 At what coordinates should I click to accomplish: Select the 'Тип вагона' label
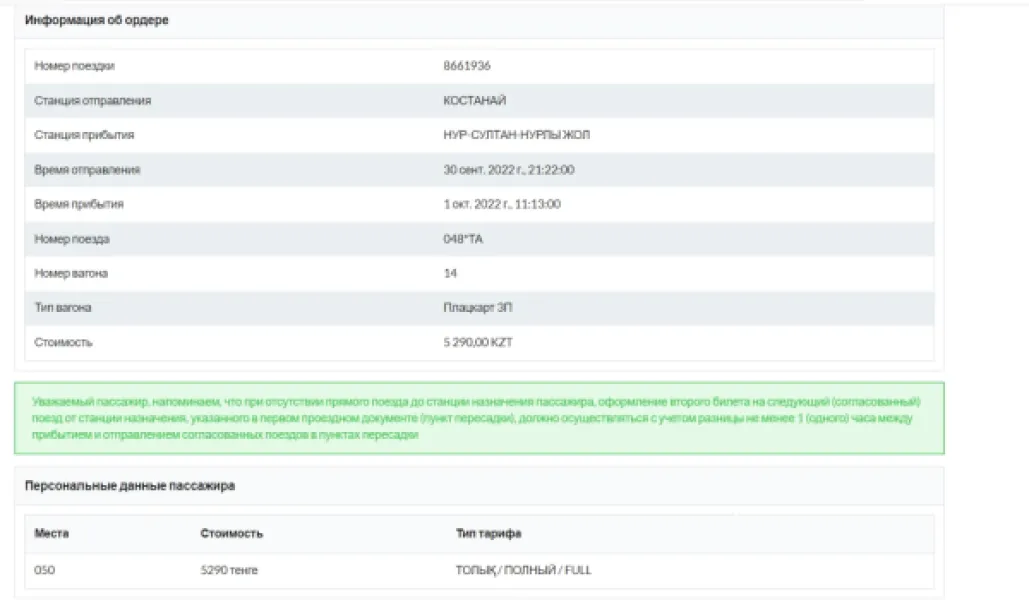[62, 307]
